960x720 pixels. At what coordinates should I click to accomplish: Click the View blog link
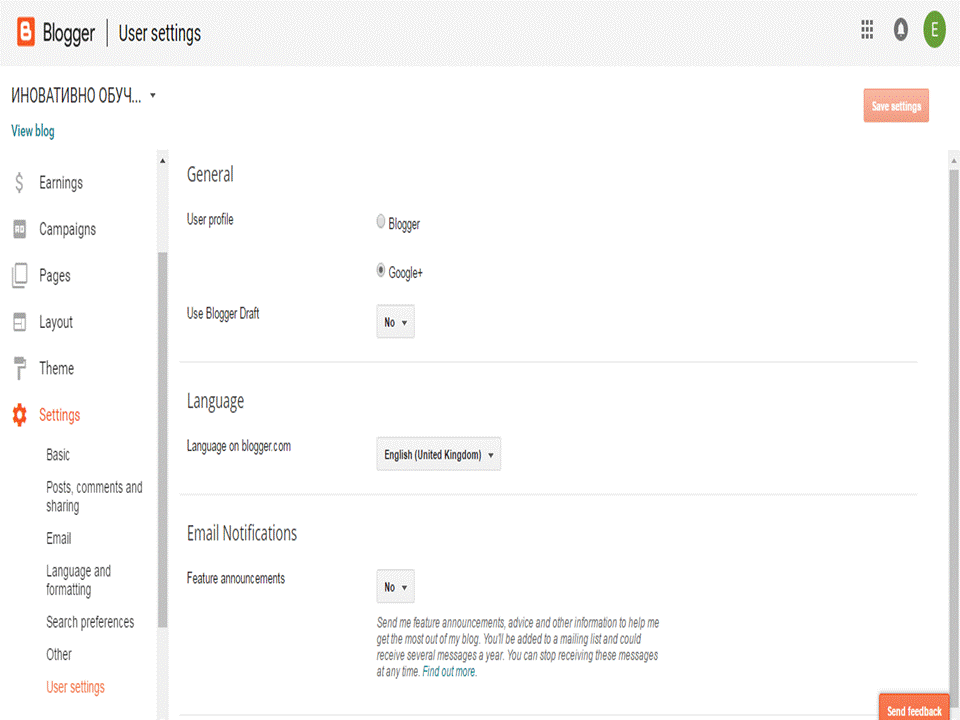(x=32, y=131)
